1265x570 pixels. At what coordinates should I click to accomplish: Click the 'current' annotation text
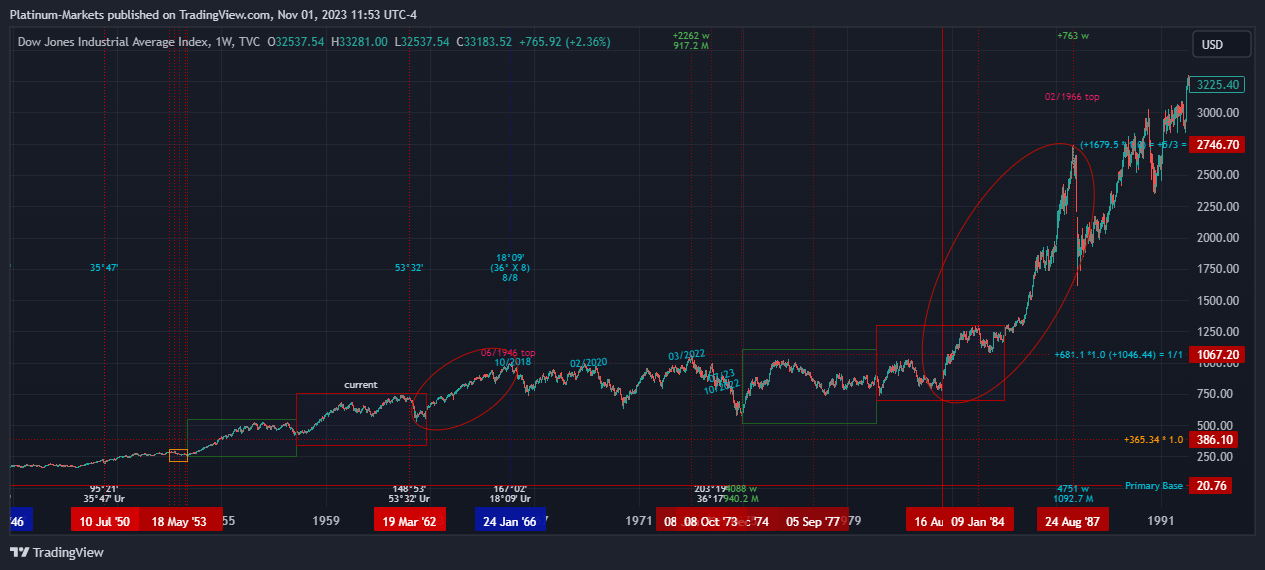361,385
